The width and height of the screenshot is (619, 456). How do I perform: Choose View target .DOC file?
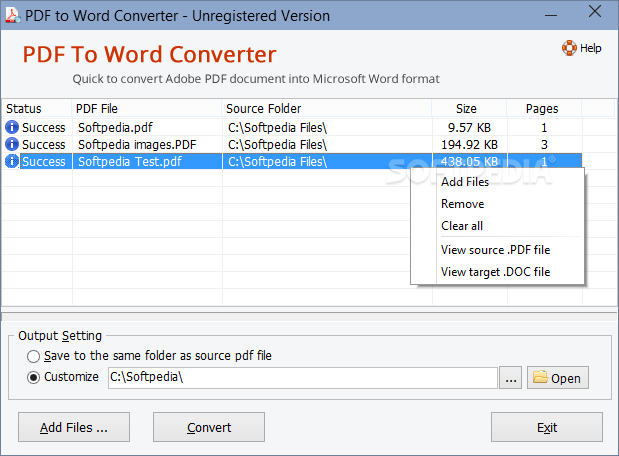click(x=497, y=272)
